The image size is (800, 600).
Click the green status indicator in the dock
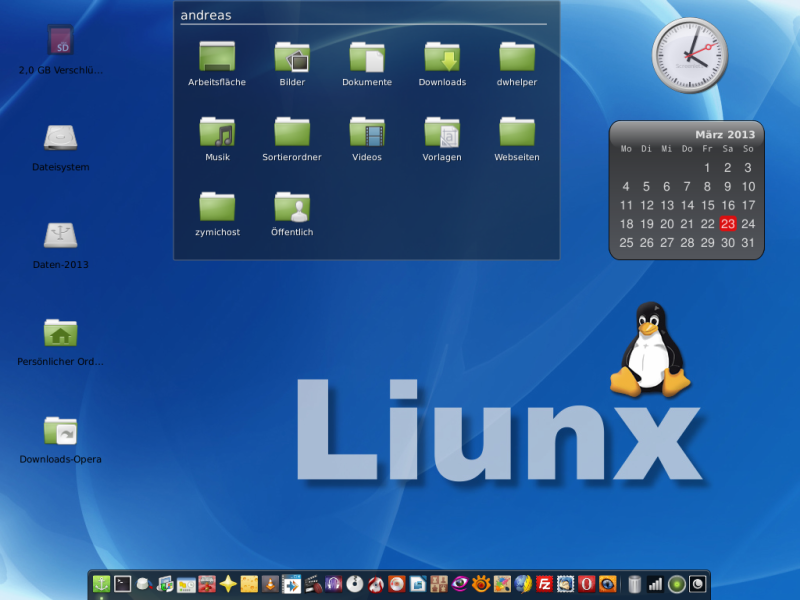click(x=677, y=583)
